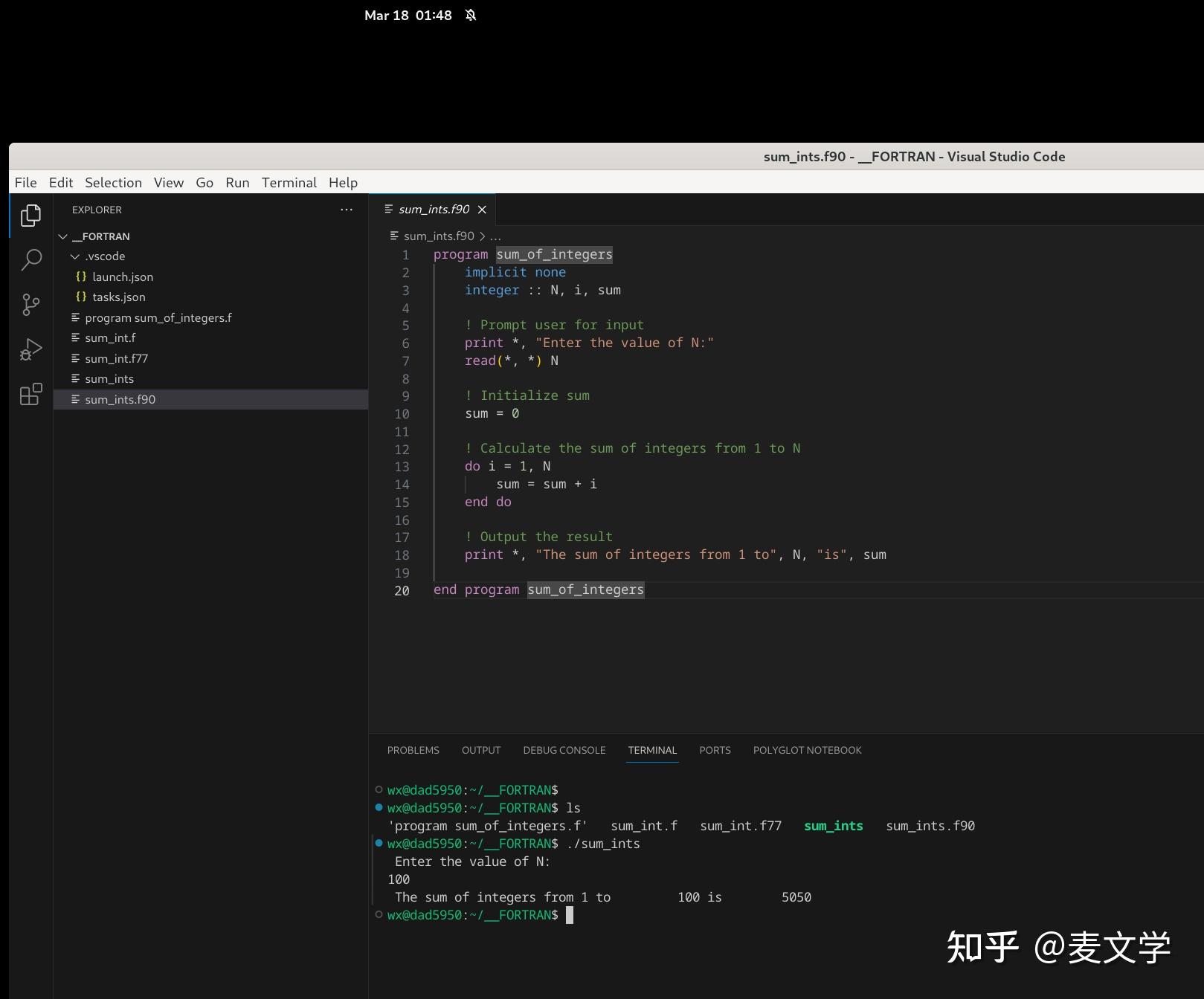Open the Terminal menu
The image size is (1204, 999).
coord(289,182)
